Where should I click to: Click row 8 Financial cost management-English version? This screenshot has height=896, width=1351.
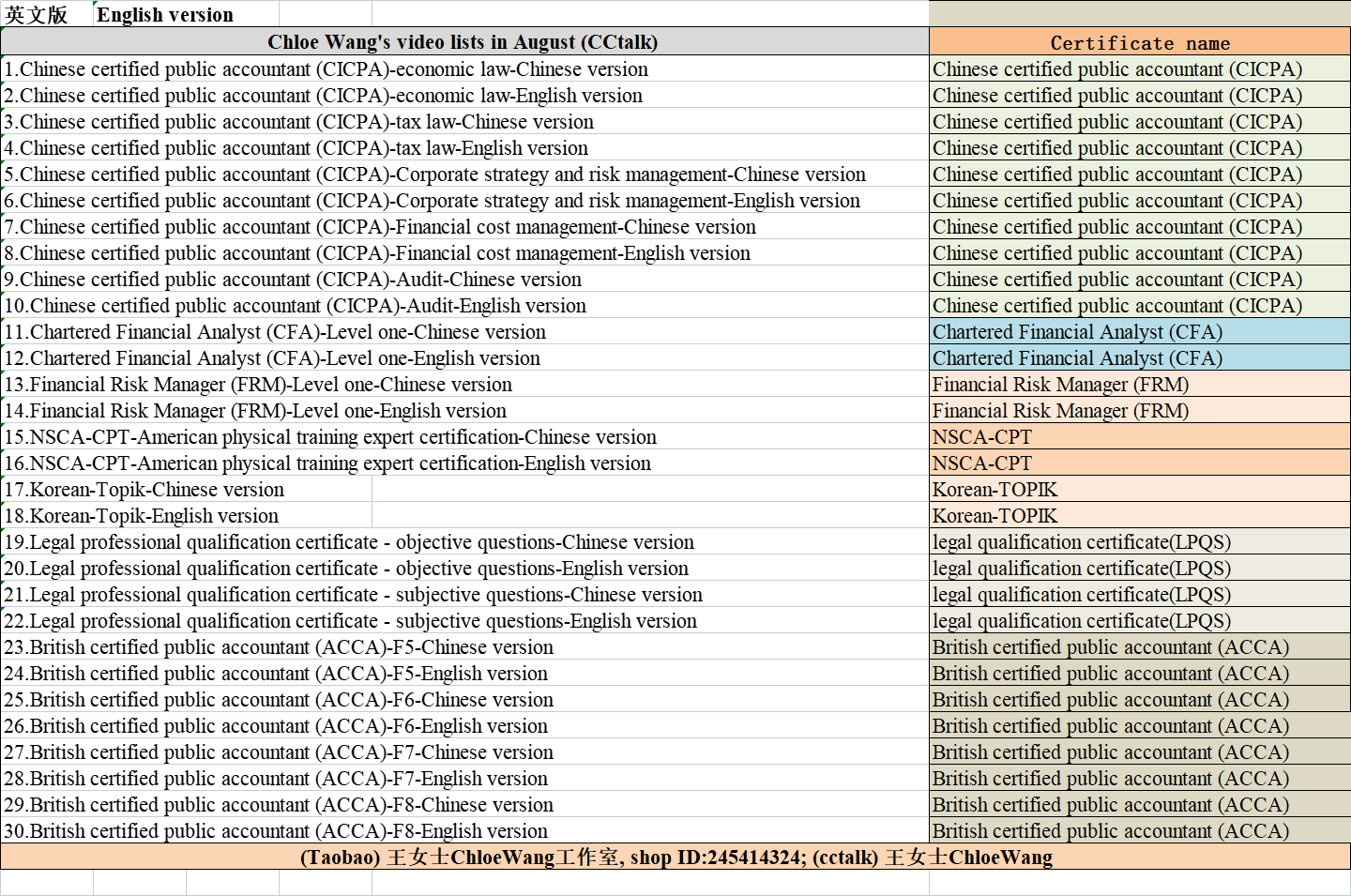tap(377, 253)
